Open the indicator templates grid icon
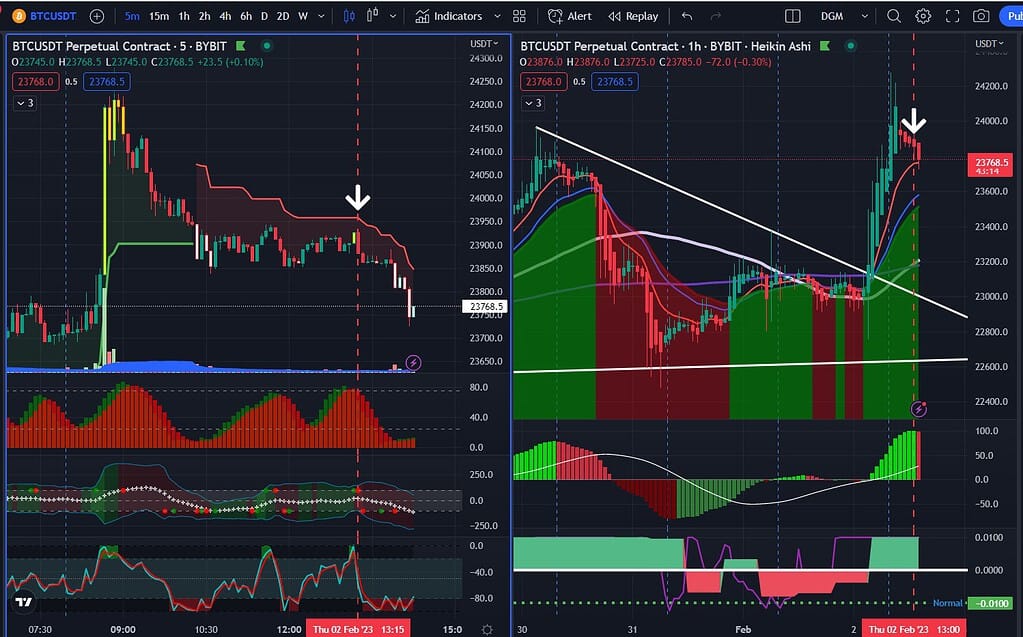This screenshot has width=1023, height=637. tap(519, 16)
